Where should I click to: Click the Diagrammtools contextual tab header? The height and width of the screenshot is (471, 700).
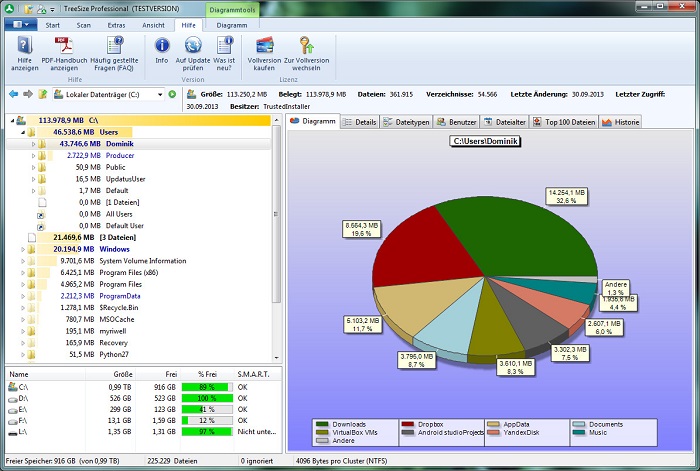232,9
